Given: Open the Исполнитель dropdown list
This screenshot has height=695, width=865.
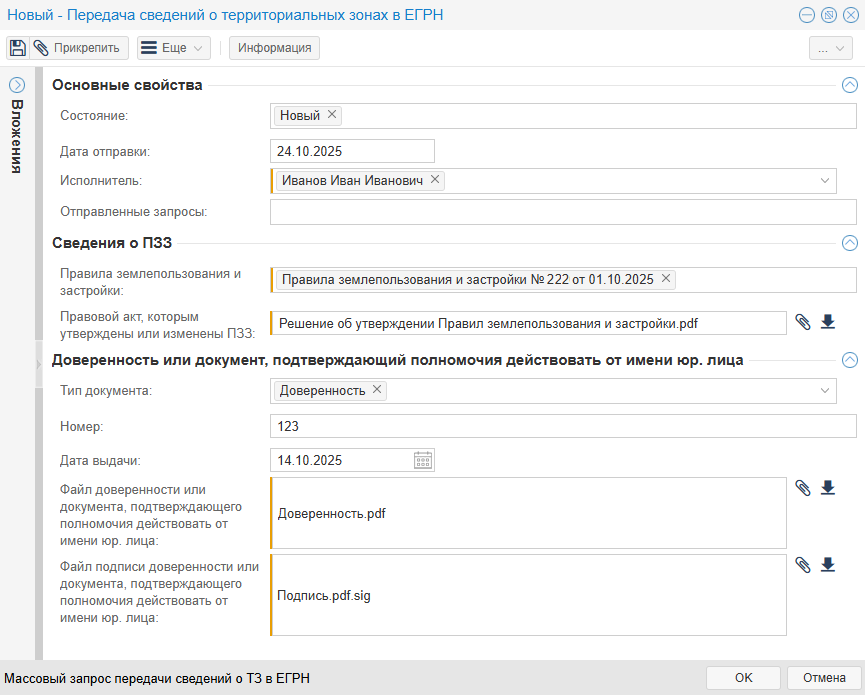Looking at the screenshot, I should [825, 180].
